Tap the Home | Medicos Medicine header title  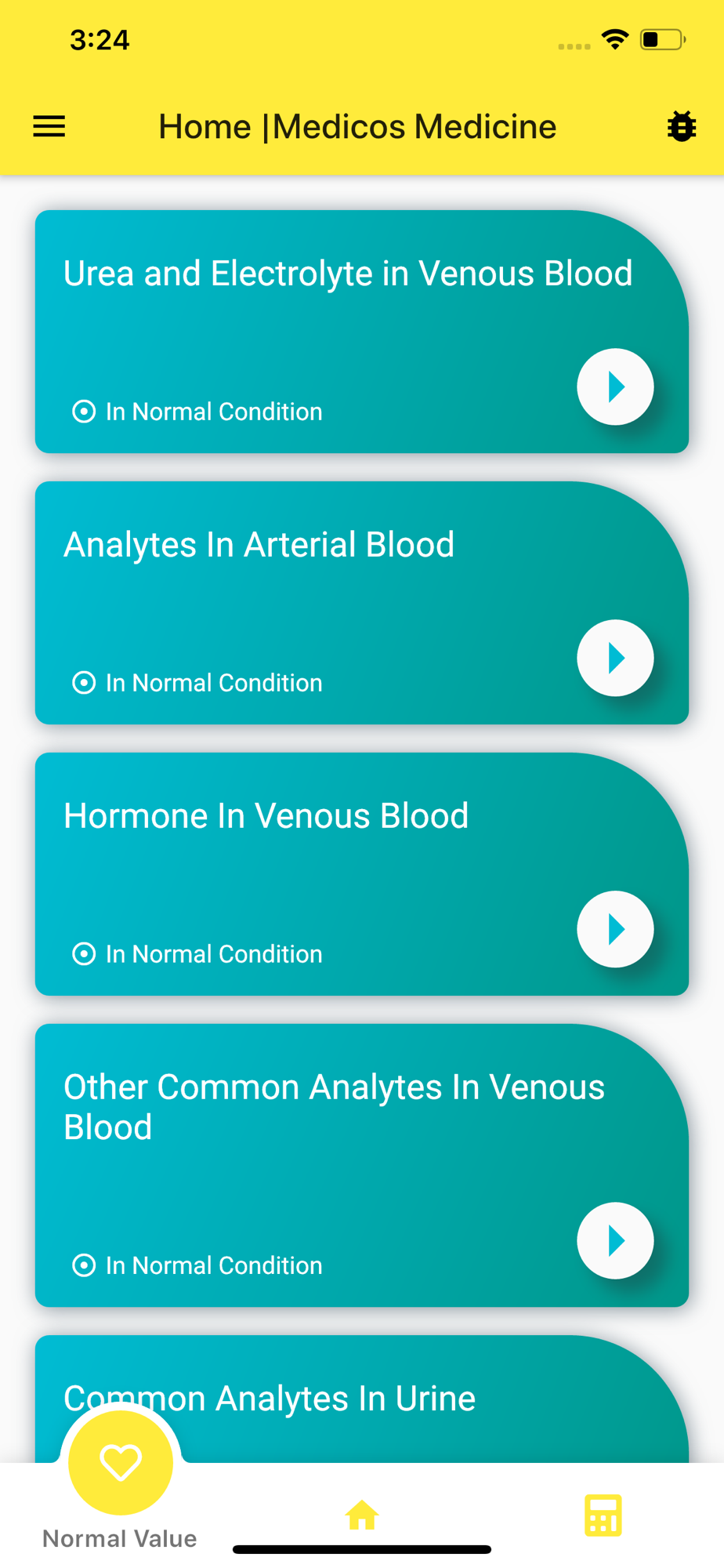pos(357,126)
